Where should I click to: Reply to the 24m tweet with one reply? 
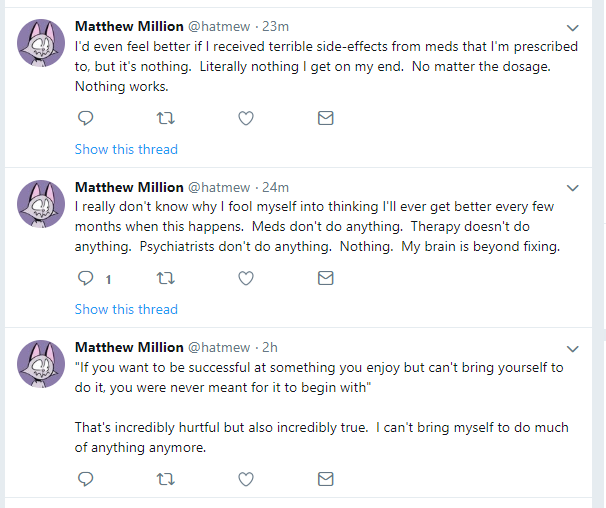(86, 278)
